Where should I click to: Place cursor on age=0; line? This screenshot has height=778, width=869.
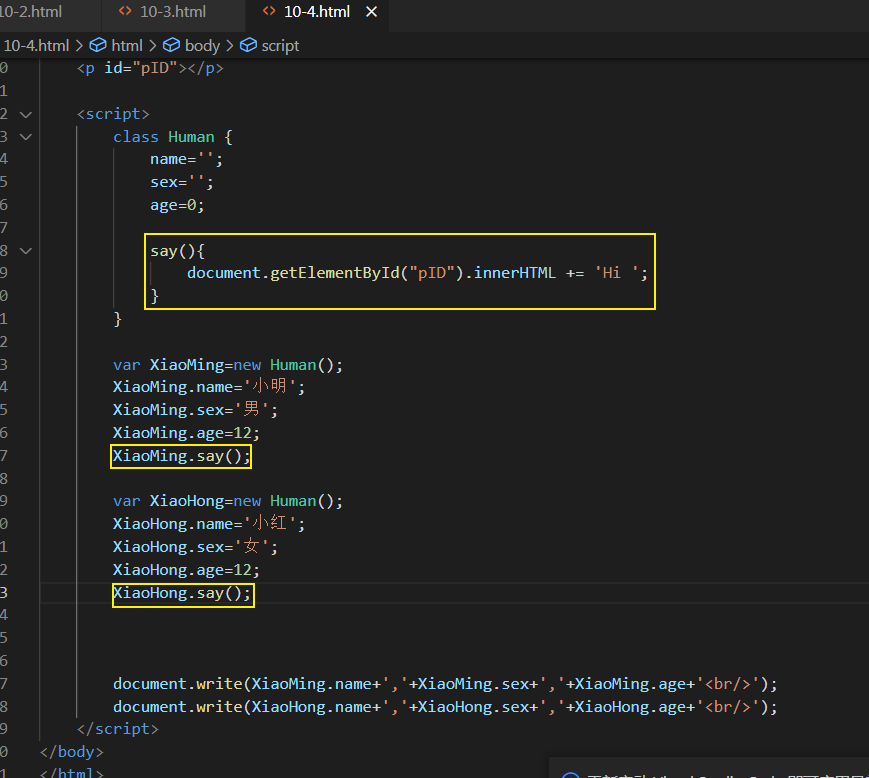177,205
